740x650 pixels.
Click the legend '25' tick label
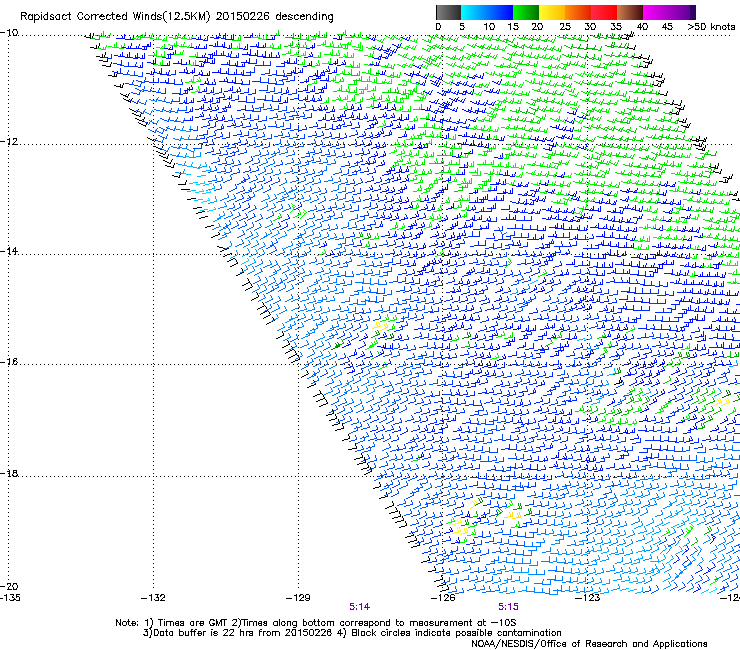(565, 27)
